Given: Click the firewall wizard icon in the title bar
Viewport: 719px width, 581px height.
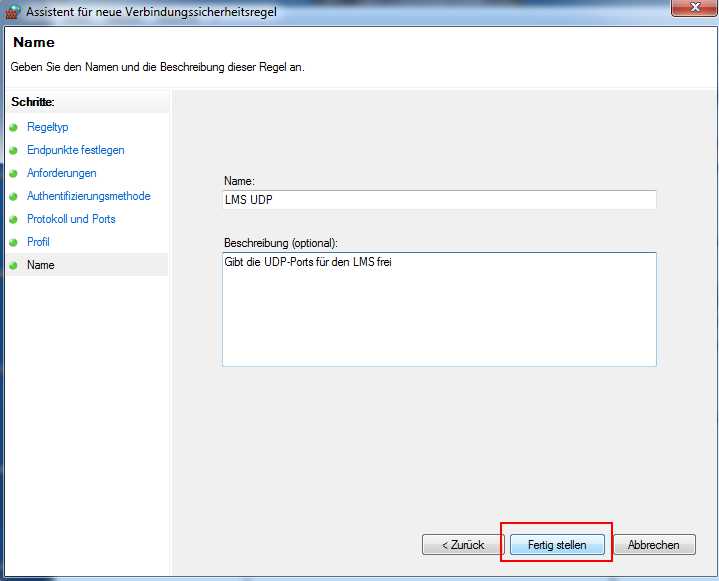Looking at the screenshot, I should click(12, 11).
